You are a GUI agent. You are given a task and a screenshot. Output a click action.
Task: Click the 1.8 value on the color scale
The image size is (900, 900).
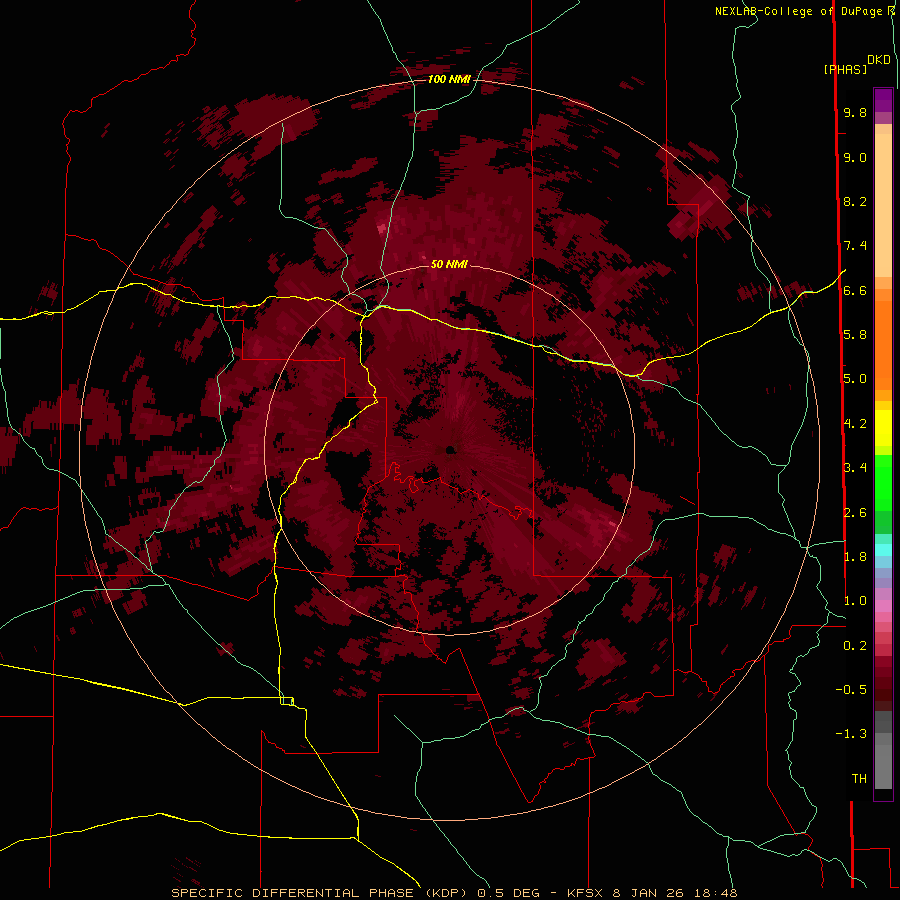[855, 557]
